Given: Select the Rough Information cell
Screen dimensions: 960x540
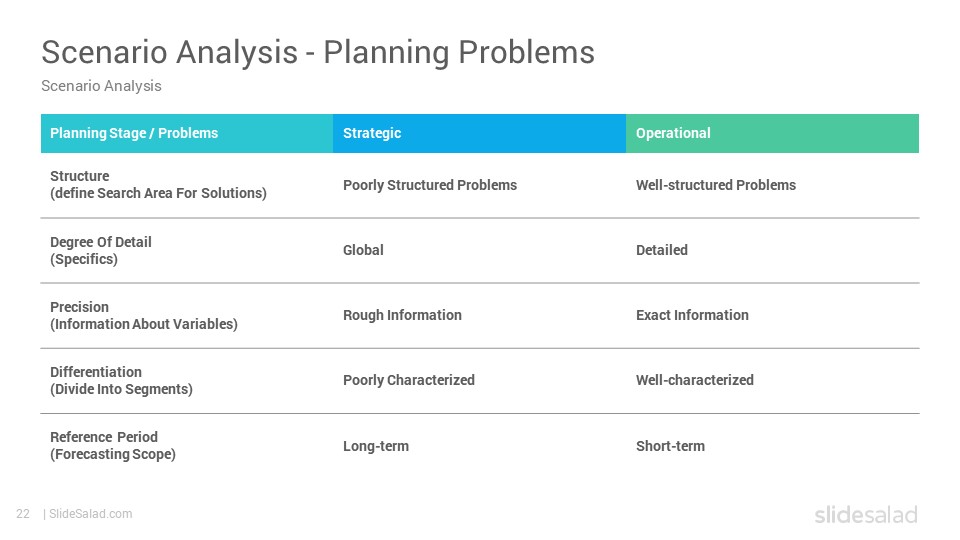Looking at the screenshot, I should pos(402,315).
